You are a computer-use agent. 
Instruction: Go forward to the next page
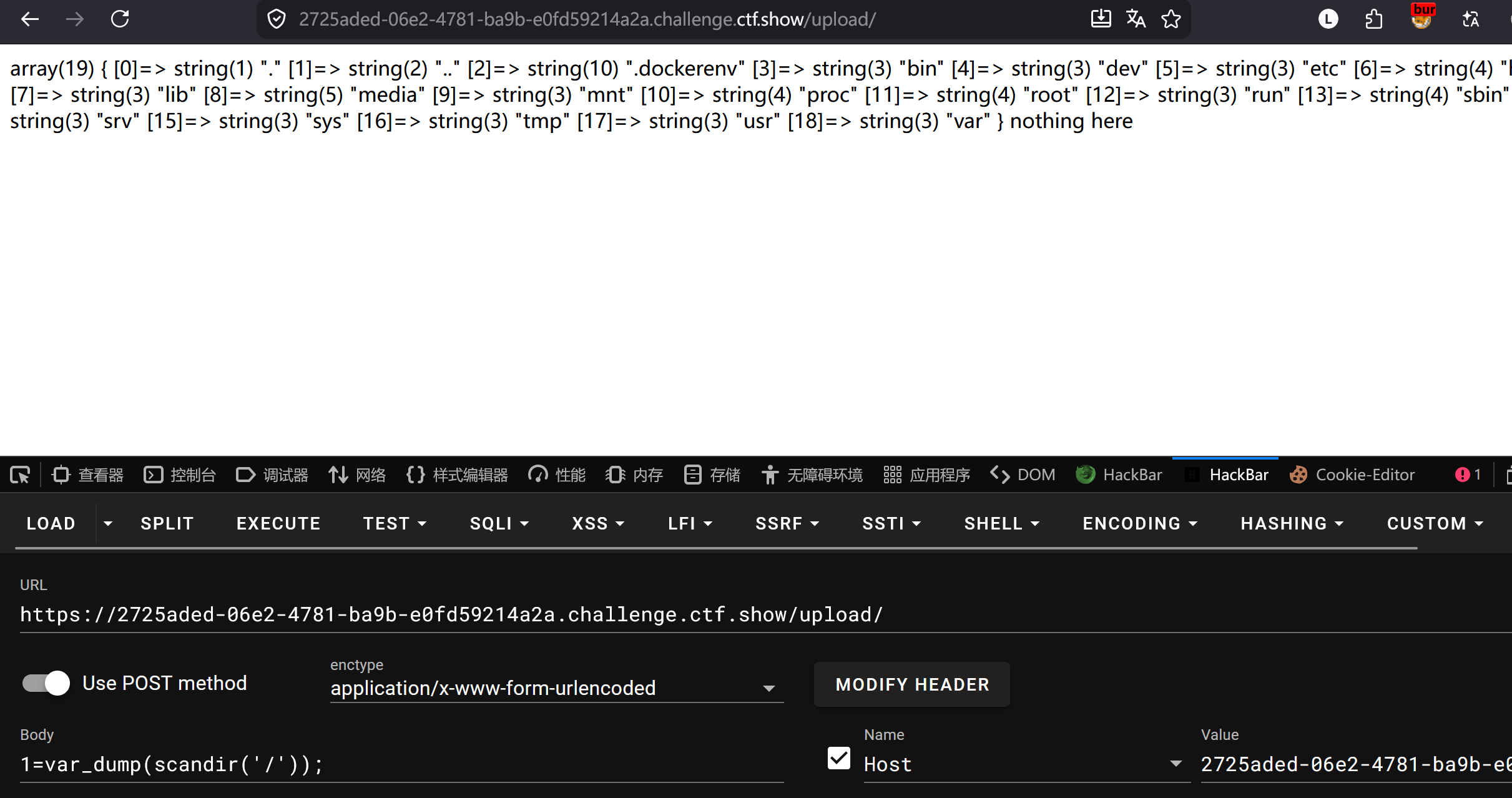pos(75,19)
